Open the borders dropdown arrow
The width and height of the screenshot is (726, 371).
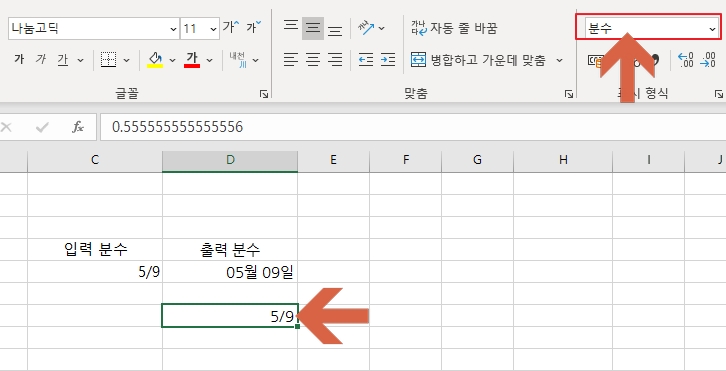point(126,60)
